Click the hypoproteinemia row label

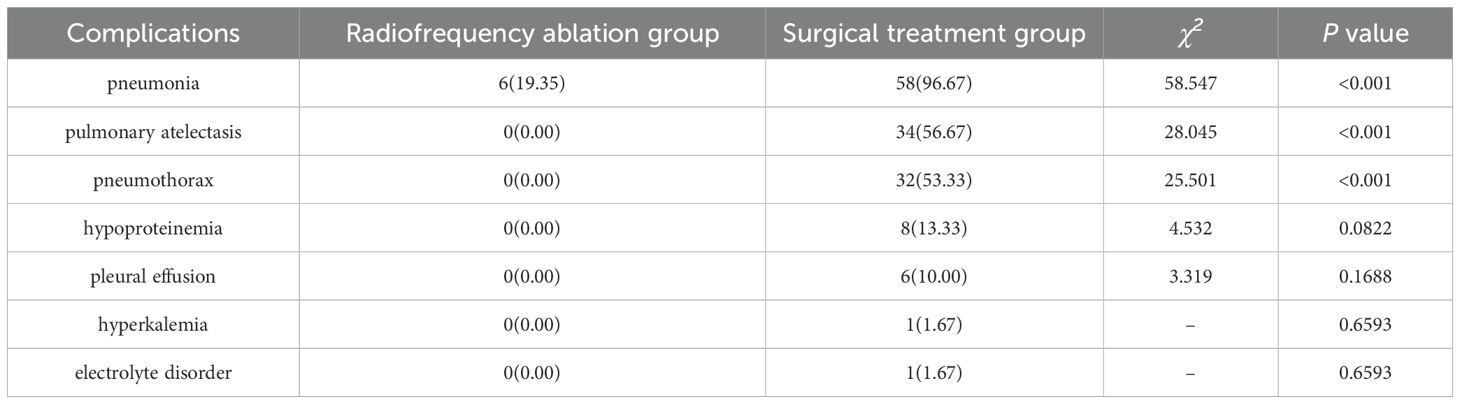[x=154, y=228]
